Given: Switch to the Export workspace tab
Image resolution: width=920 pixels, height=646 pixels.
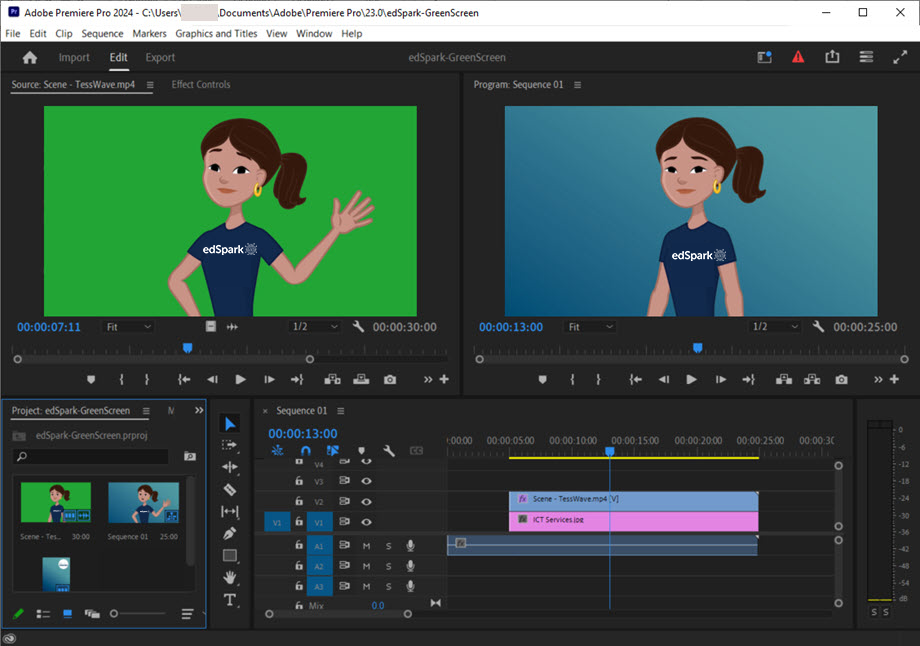Looking at the screenshot, I should [160, 58].
